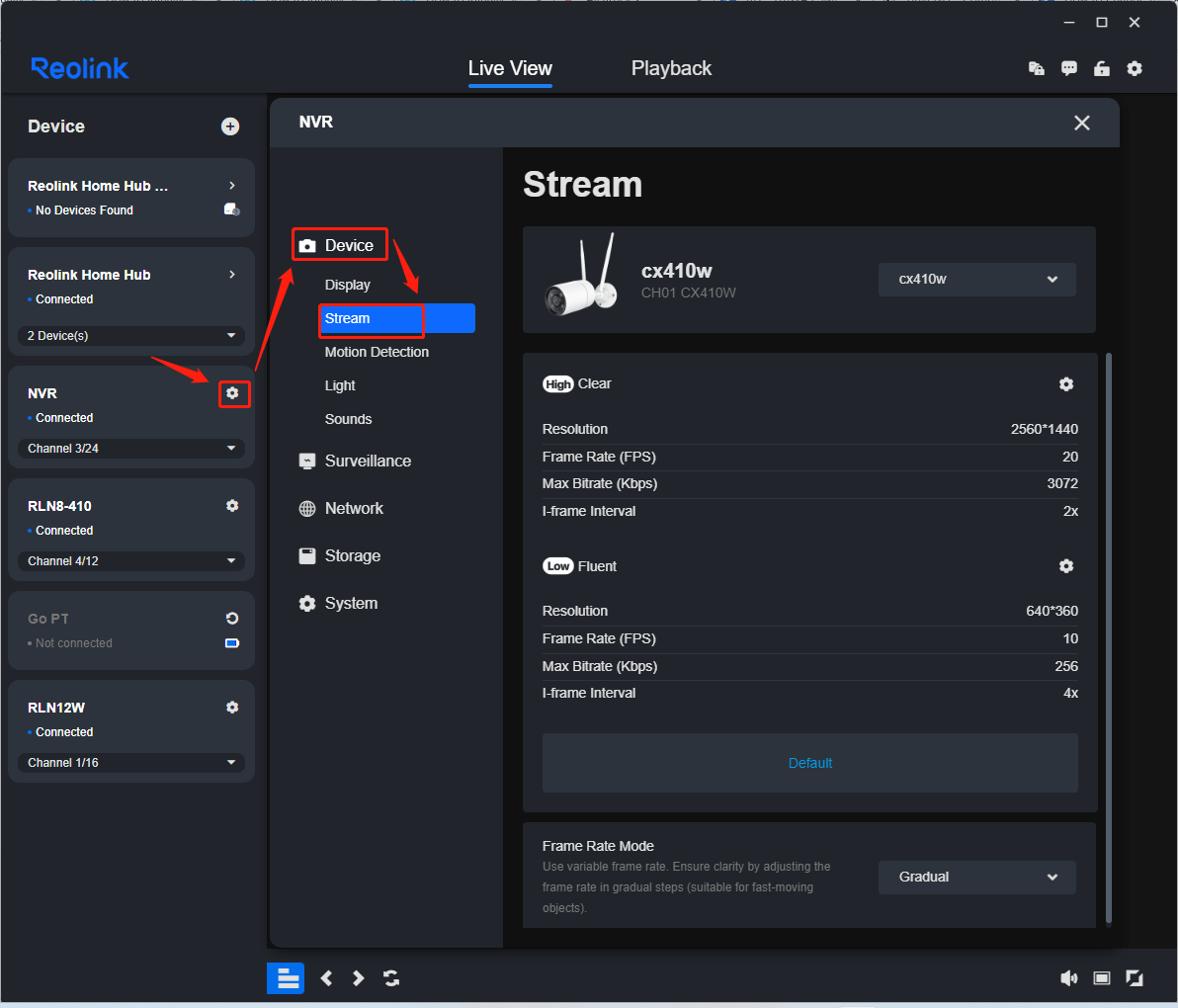The width and height of the screenshot is (1178, 1008).
Task: Click the fullscreen icon in bottom bar
Action: (1135, 978)
